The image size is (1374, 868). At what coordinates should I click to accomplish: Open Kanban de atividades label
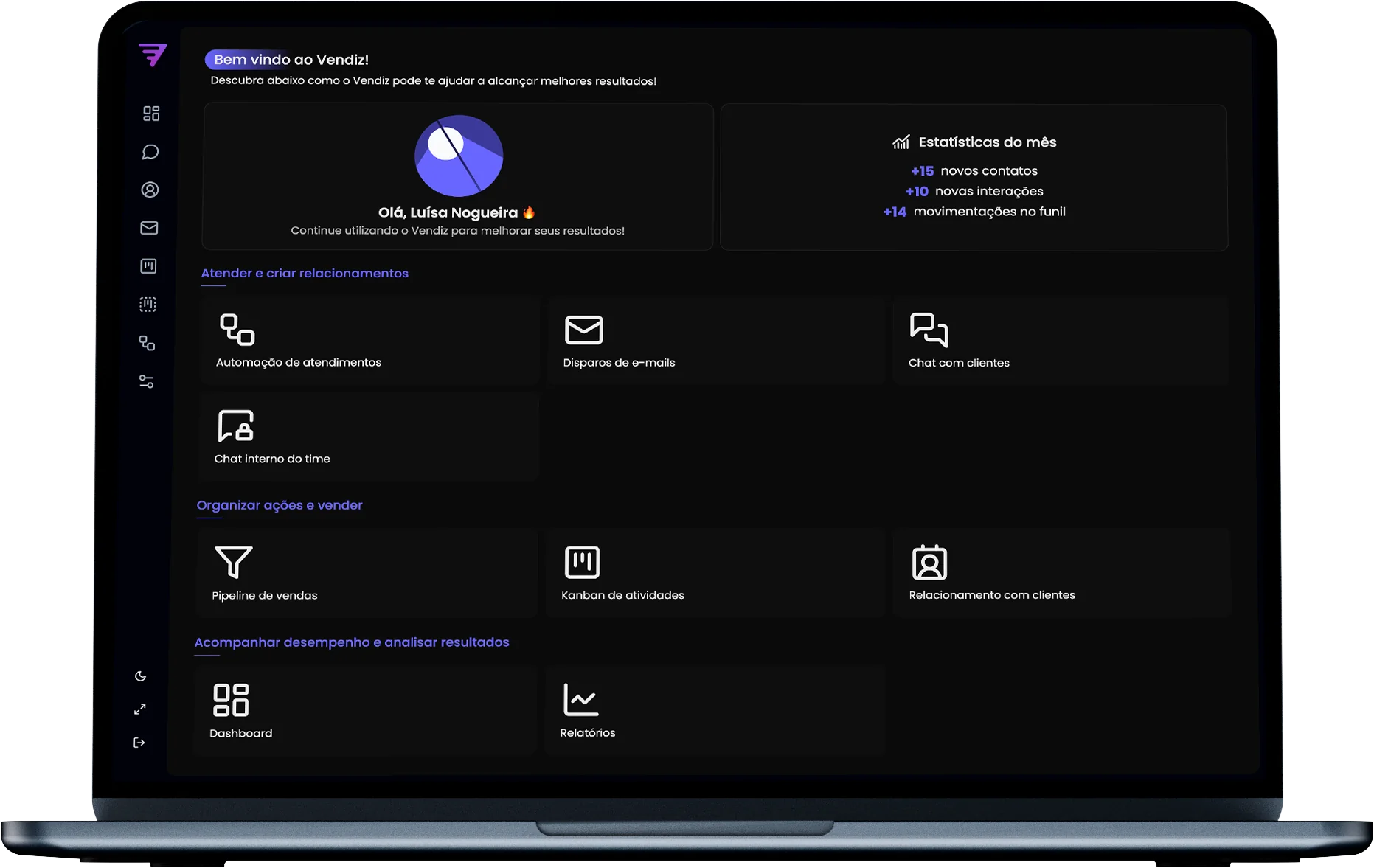(x=622, y=595)
